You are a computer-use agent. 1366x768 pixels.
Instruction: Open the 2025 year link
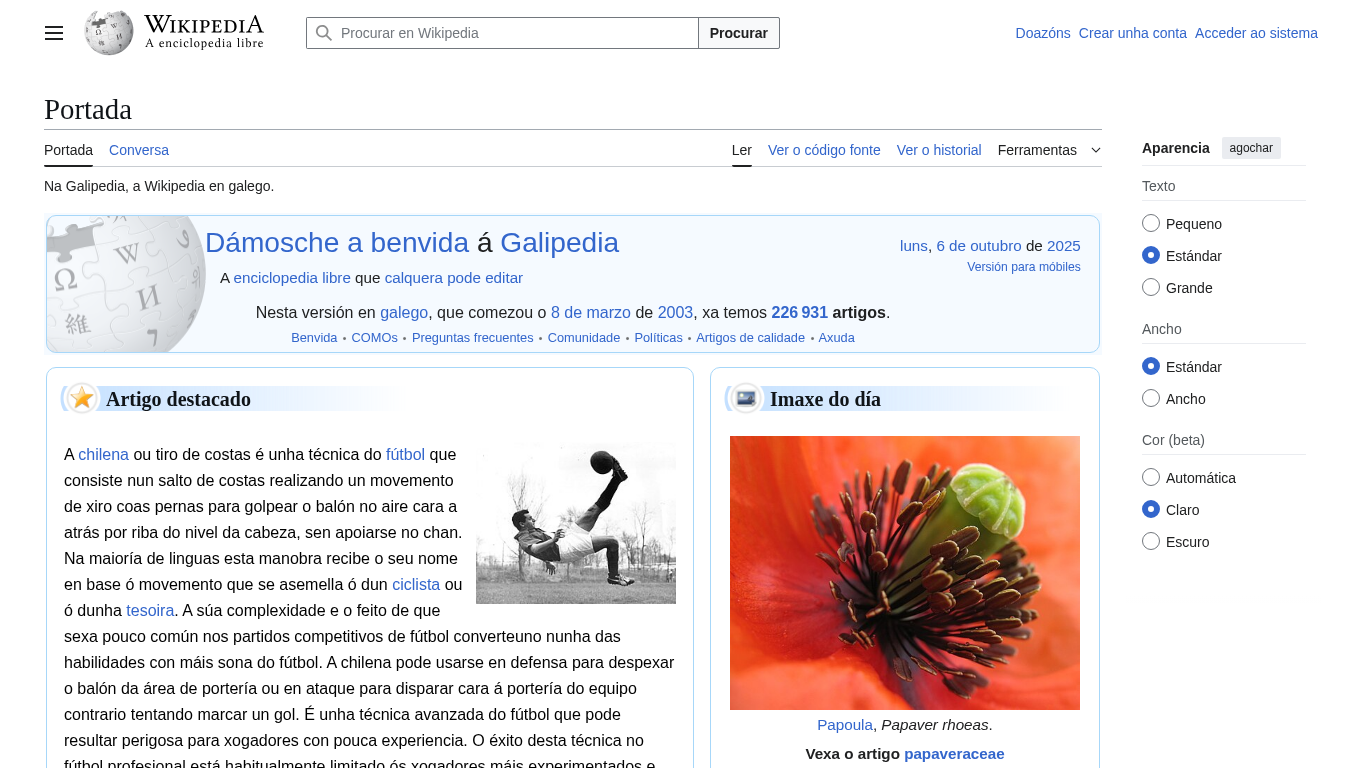pos(1064,246)
